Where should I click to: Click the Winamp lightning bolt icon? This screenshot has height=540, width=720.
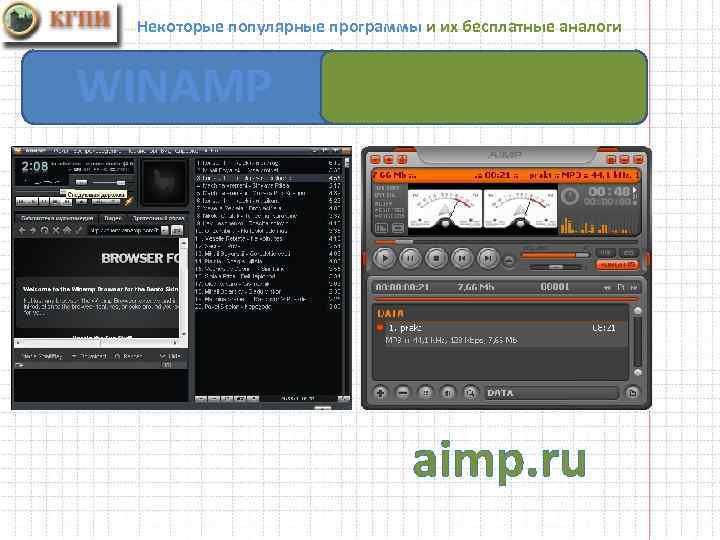(x=129, y=201)
